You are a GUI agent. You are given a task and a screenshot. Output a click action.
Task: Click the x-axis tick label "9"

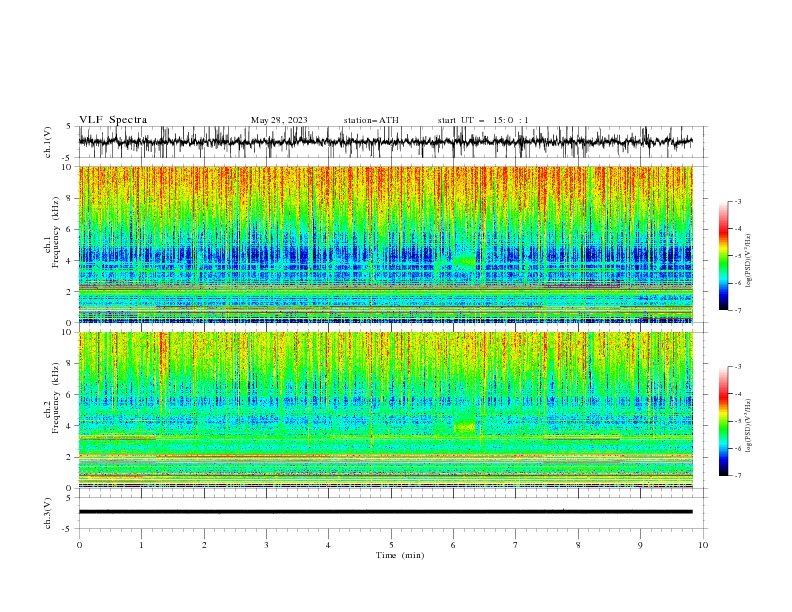[x=640, y=545]
